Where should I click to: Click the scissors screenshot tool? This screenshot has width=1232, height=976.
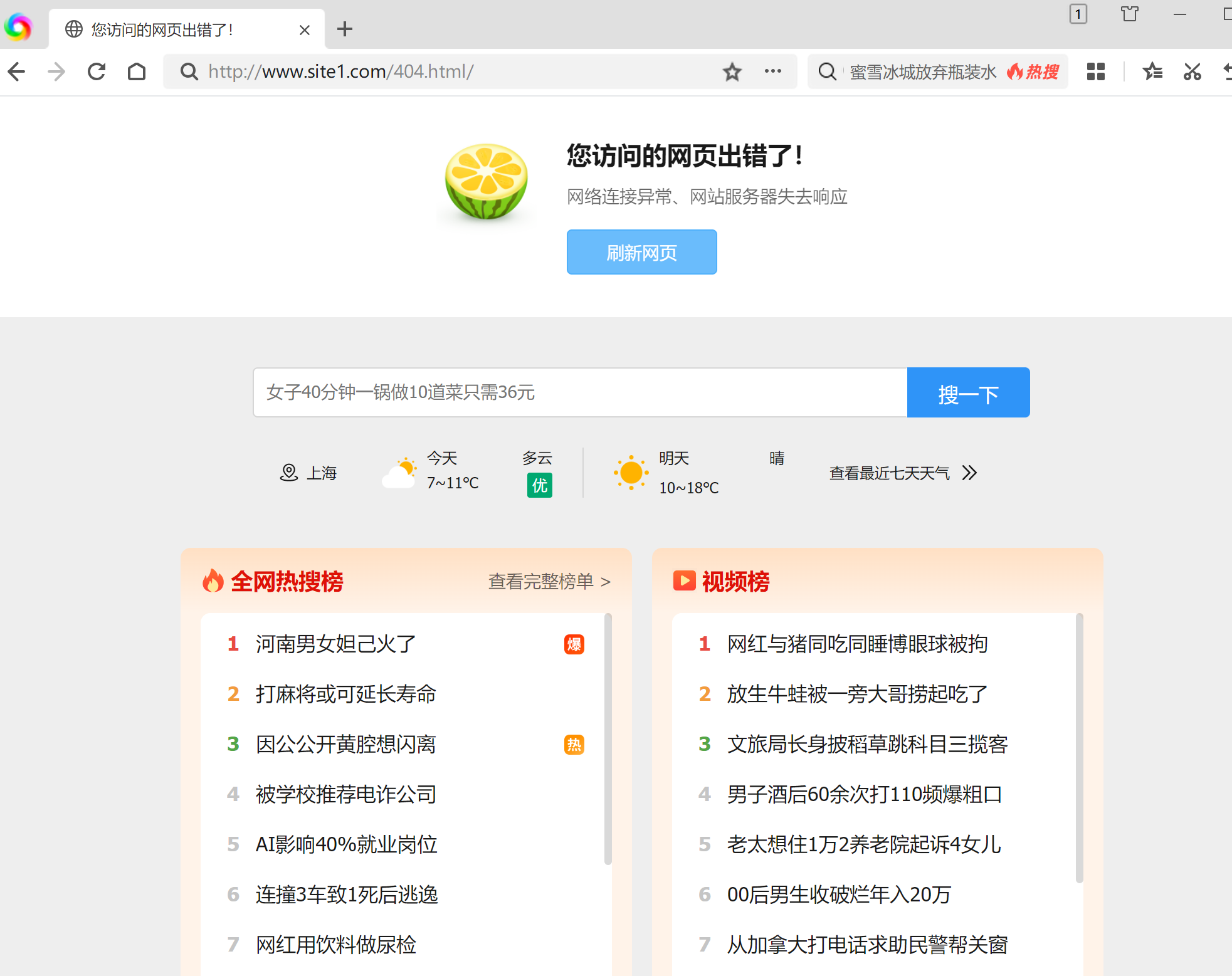coord(1192,71)
